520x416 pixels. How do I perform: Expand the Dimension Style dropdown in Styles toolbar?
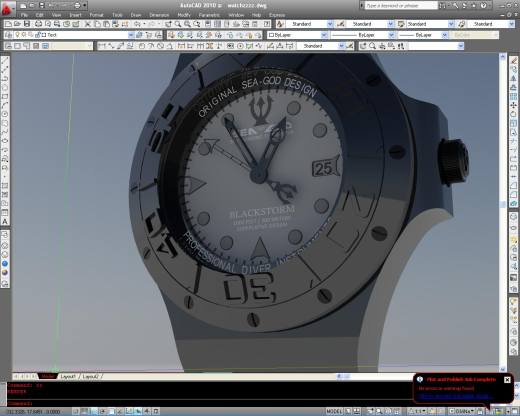[391, 24]
